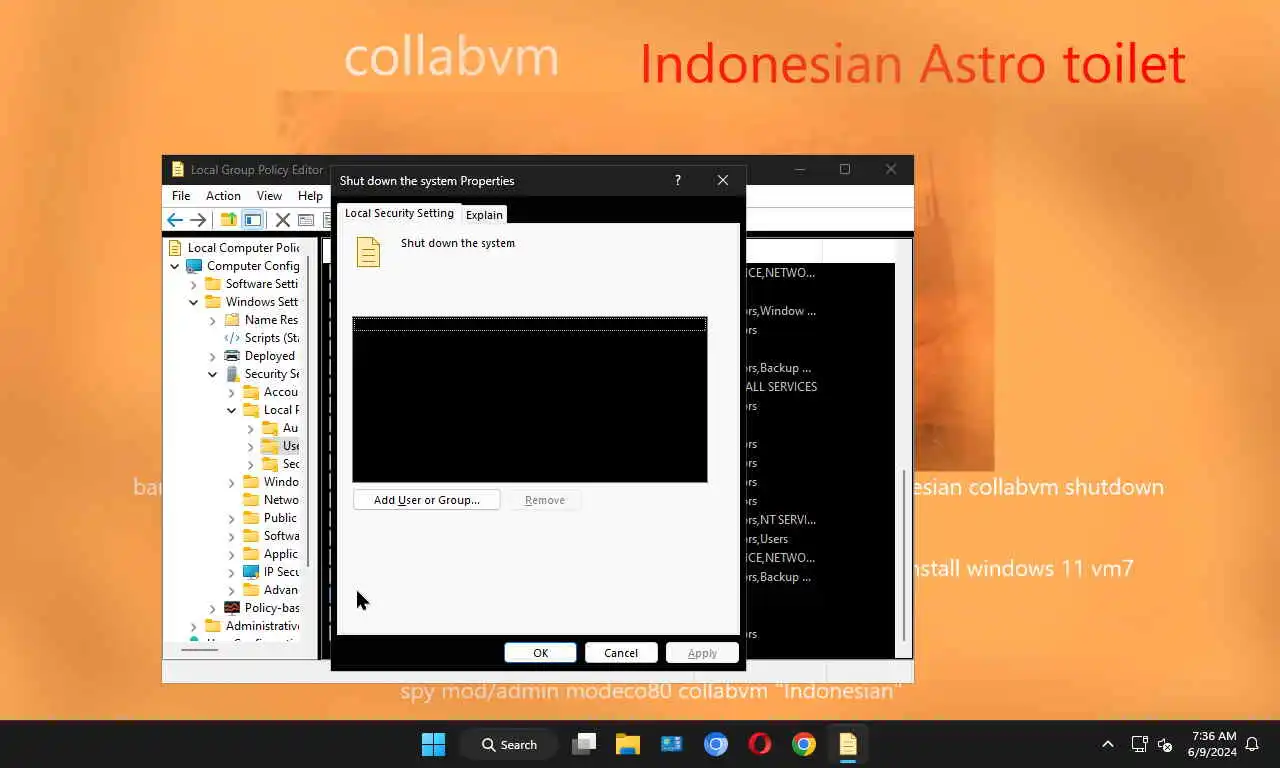Select the Local Security Setting tab
Image resolution: width=1280 pixels, height=768 pixels.
[x=399, y=213]
